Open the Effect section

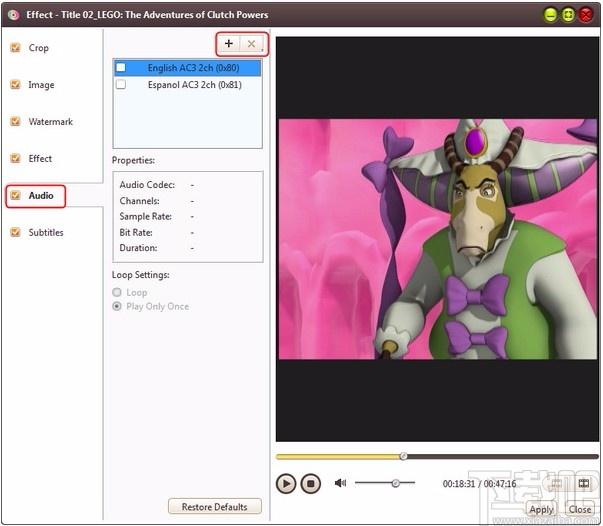(x=31, y=158)
